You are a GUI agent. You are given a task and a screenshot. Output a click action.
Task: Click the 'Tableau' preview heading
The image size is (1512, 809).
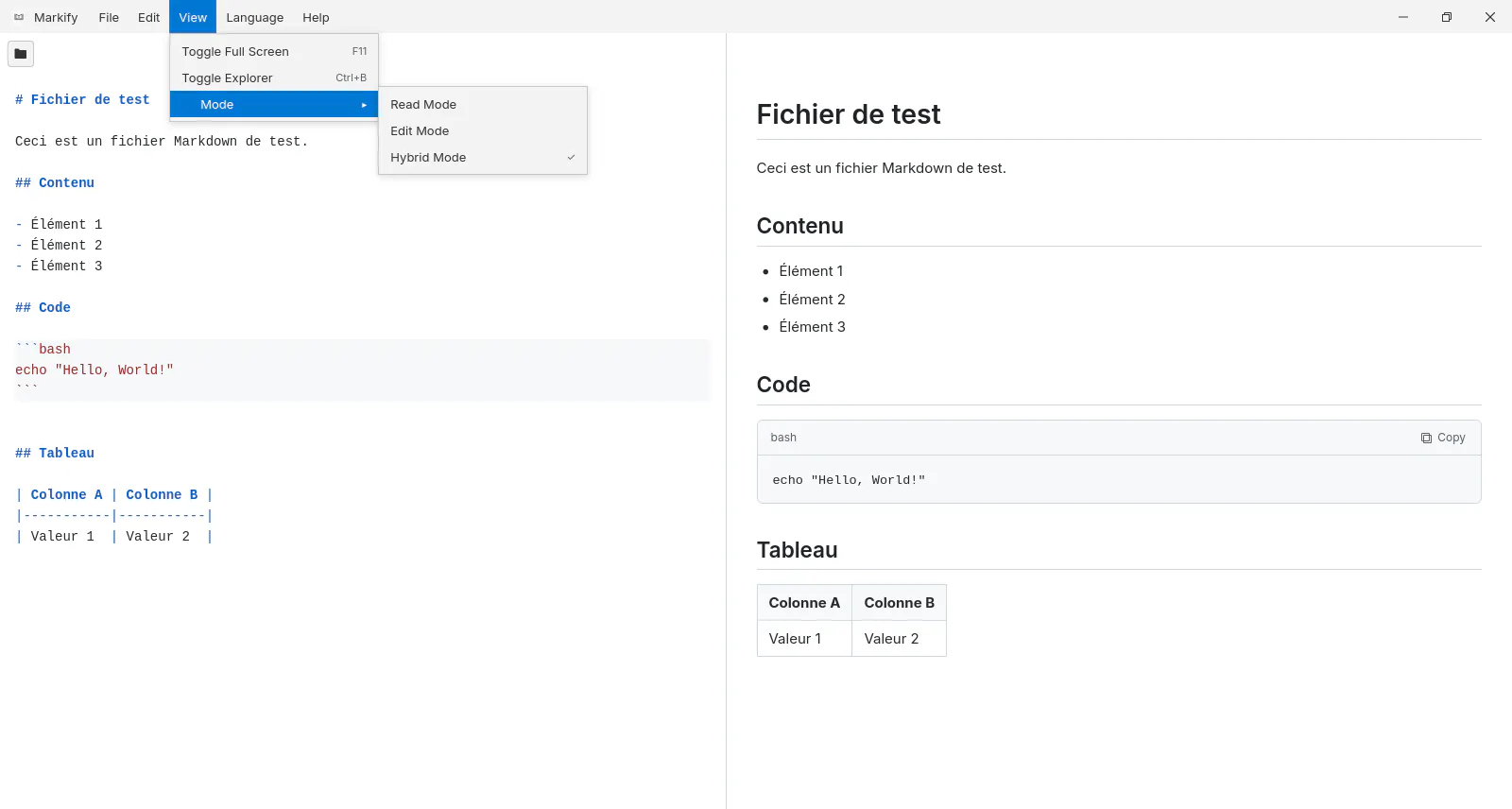click(798, 550)
